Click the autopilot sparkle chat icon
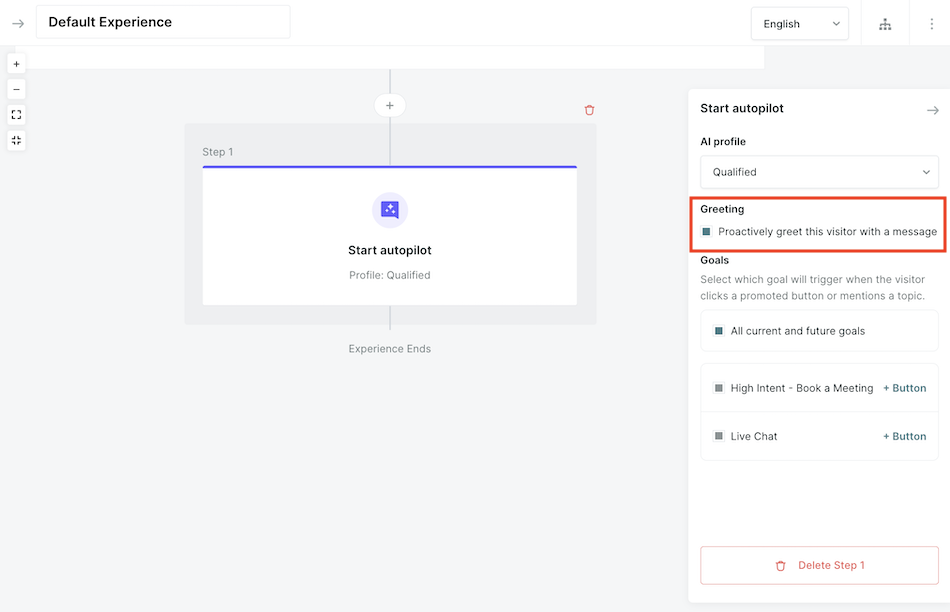Image resolution: width=950 pixels, height=612 pixels. 390,210
